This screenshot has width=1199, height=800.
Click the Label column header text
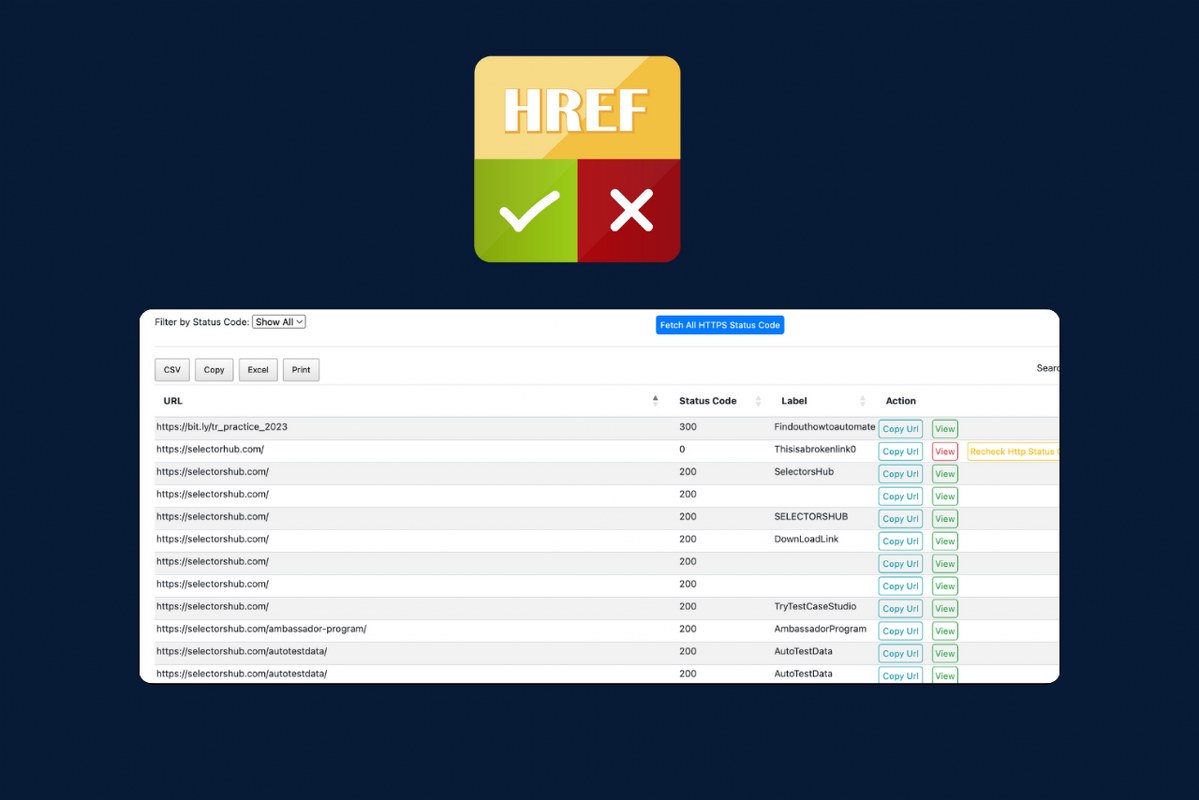tap(794, 401)
